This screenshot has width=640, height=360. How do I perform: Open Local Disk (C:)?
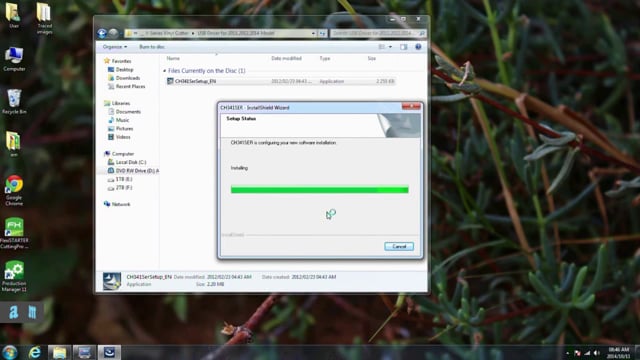(x=131, y=162)
